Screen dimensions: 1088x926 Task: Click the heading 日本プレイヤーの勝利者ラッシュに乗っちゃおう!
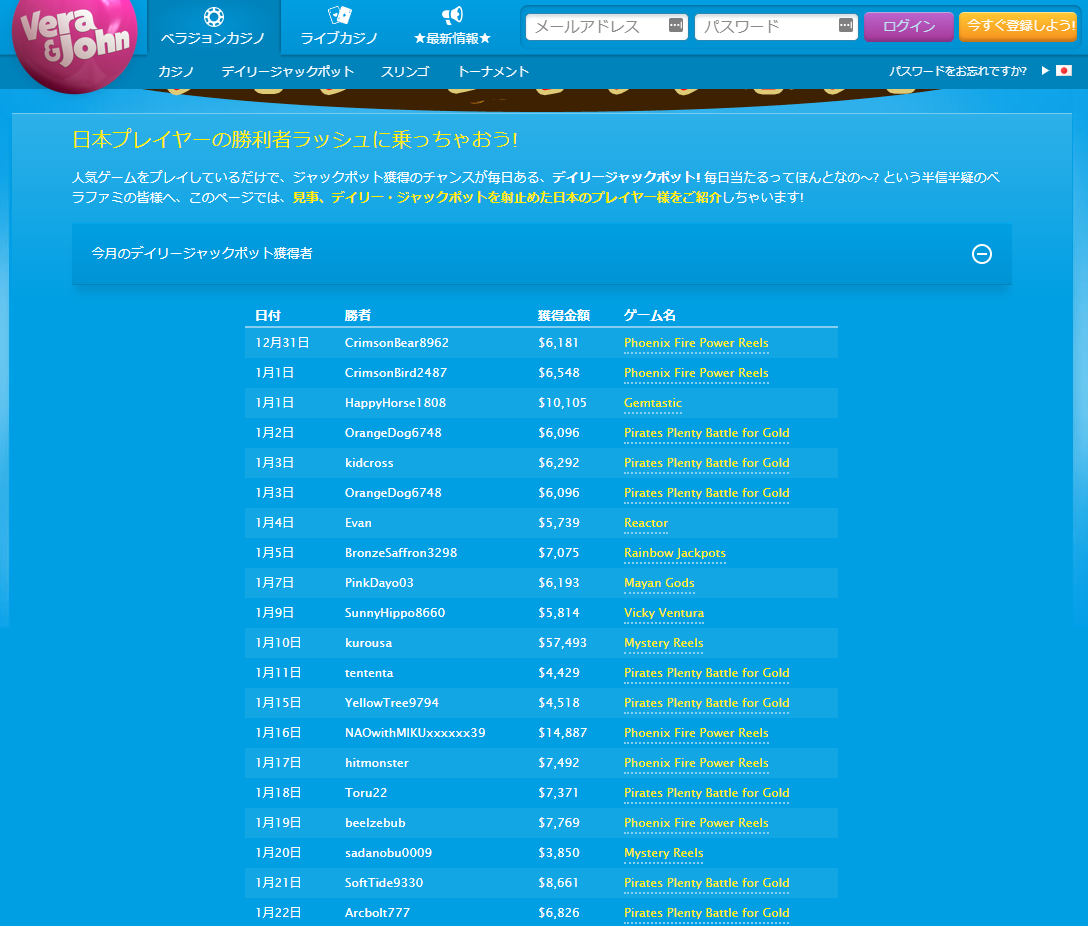[295, 139]
